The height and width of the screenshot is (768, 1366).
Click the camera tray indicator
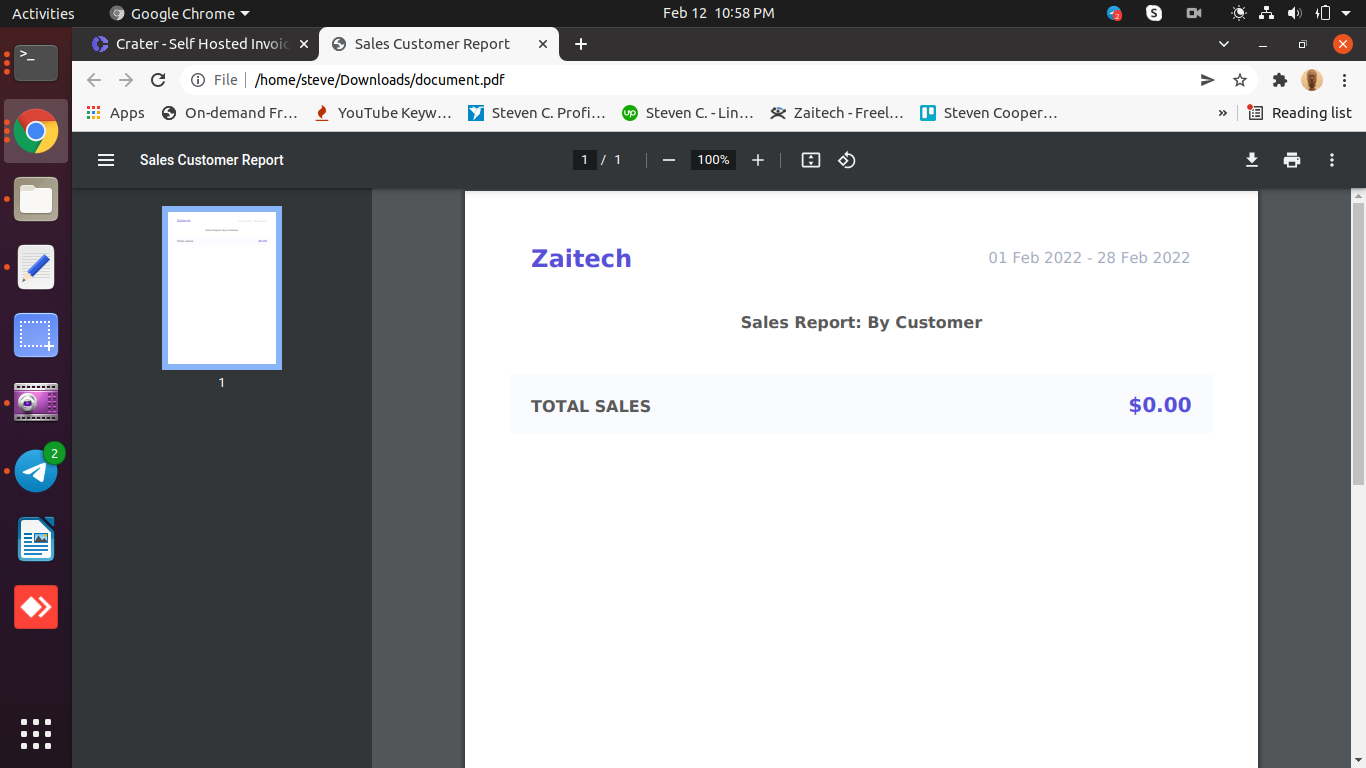coord(1193,13)
